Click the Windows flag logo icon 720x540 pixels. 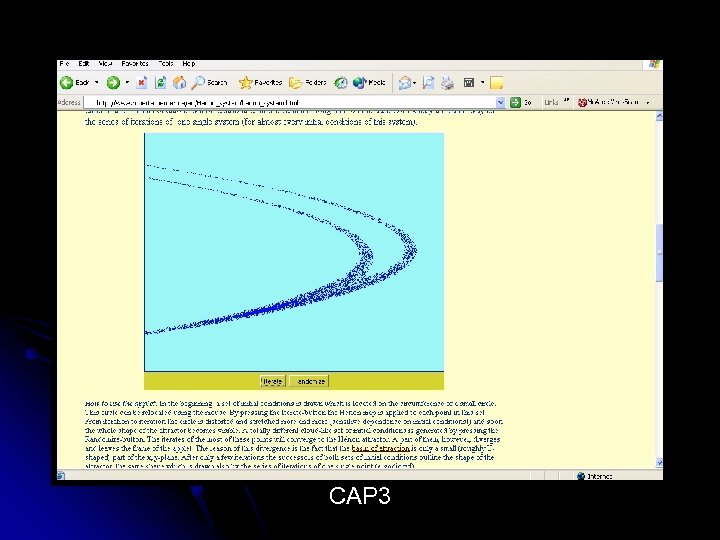(654, 64)
